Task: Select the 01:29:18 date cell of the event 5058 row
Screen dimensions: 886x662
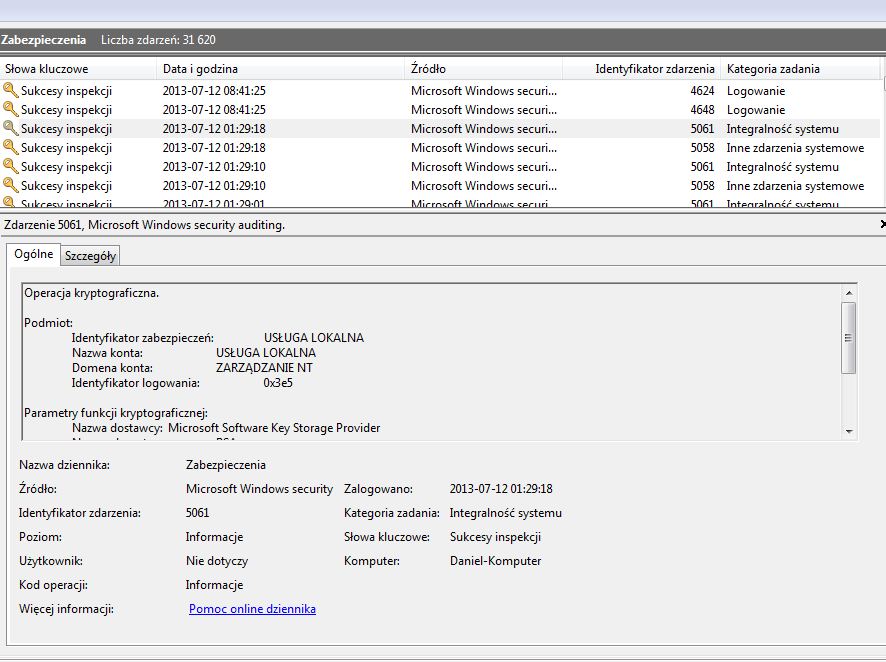Action: point(214,148)
